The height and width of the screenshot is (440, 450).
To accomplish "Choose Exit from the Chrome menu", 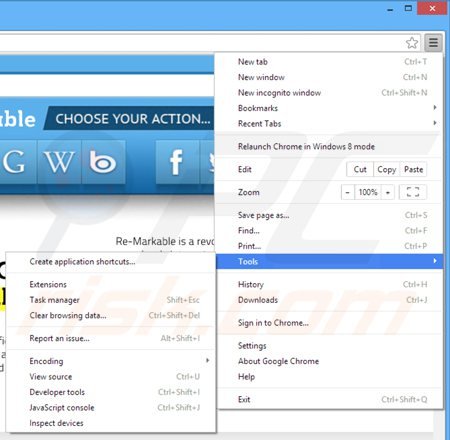I will click(x=329, y=399).
